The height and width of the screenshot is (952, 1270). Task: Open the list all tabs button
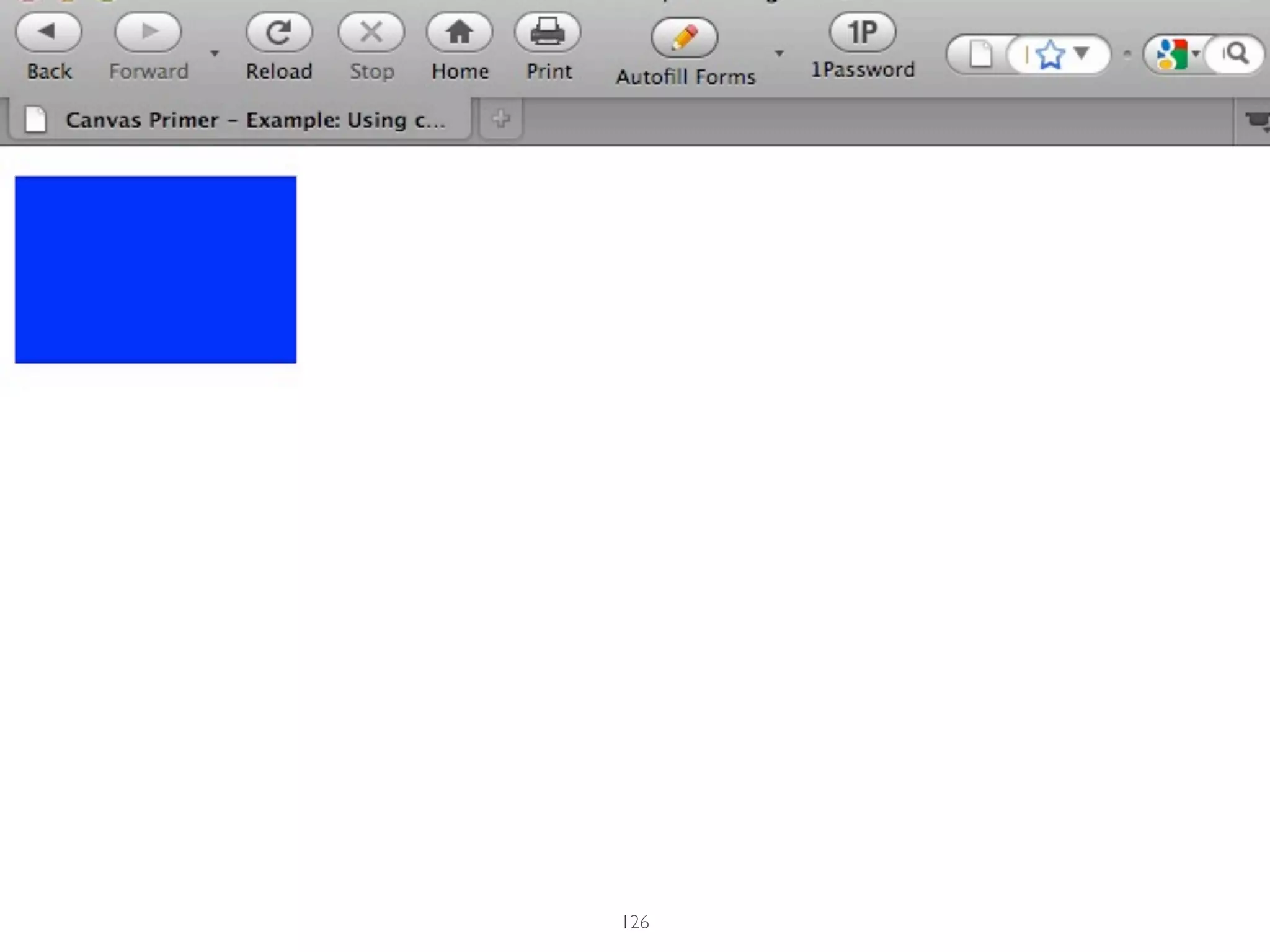tap(1256, 120)
